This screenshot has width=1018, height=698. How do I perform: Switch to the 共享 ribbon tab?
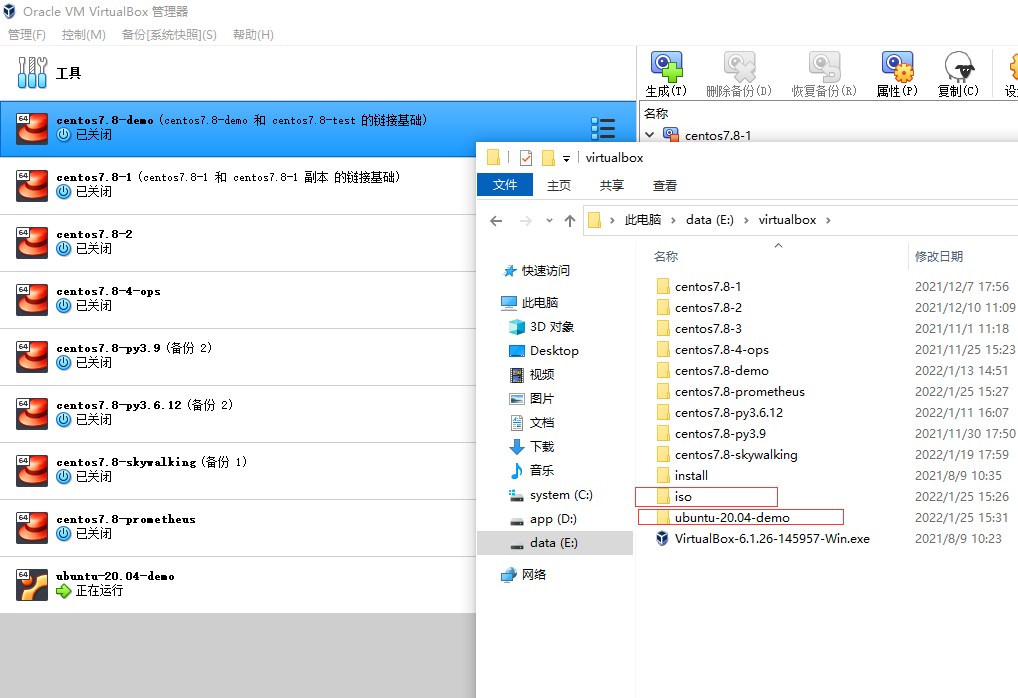(612, 186)
